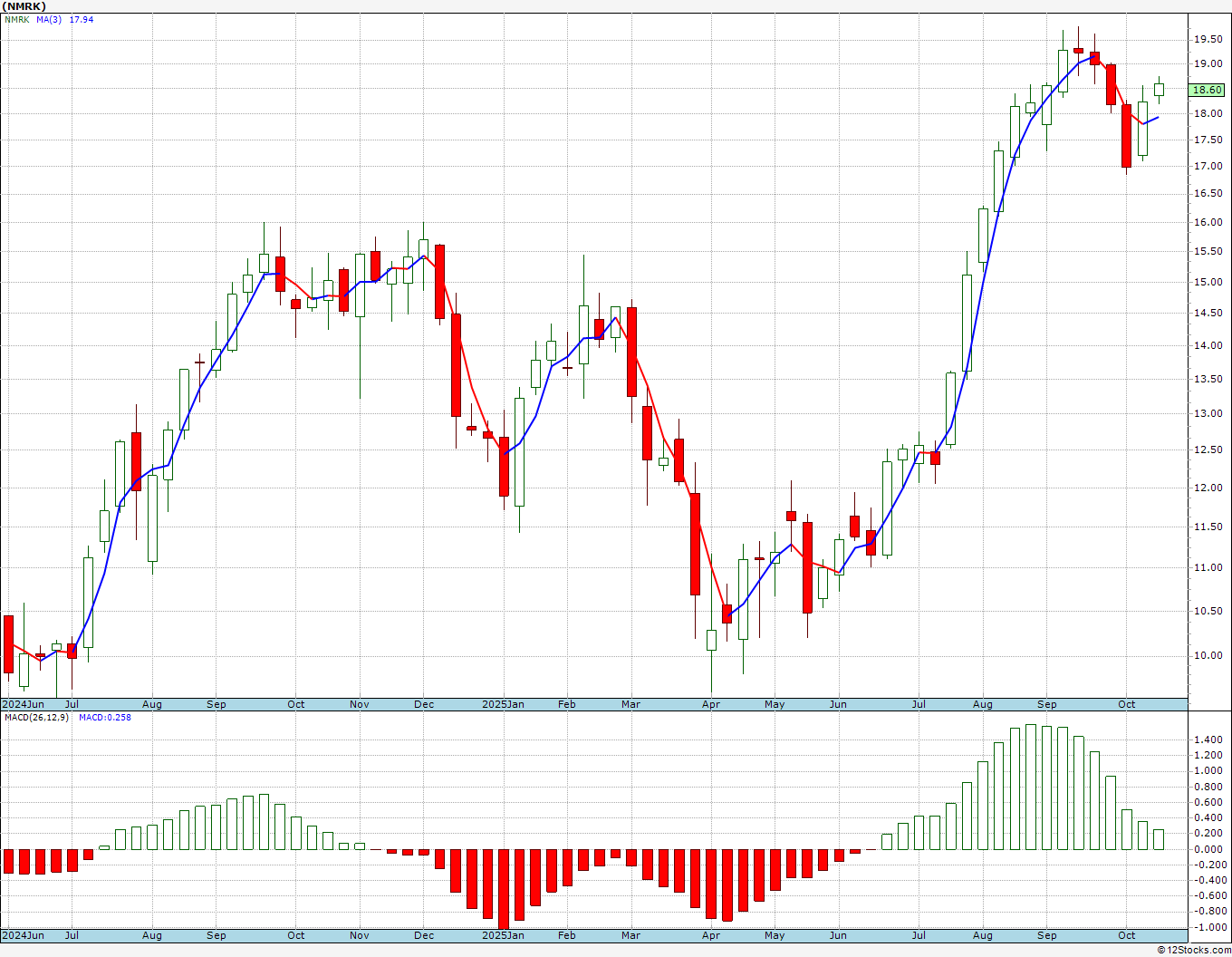Click the MACD:0.258 value label
Viewport: 1232px width, 957px height.
click(x=104, y=717)
